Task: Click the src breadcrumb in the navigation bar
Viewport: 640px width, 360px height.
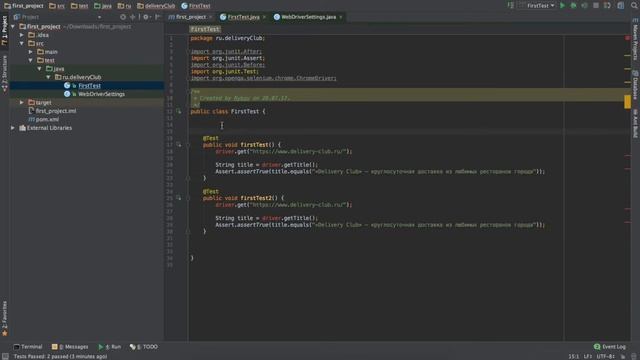Action: (x=57, y=6)
